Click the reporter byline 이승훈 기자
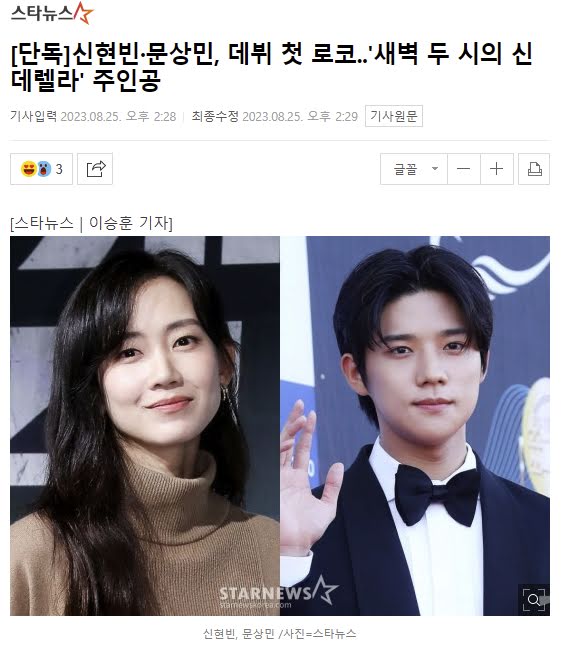Screen dimensions: 561x651 coord(130,223)
